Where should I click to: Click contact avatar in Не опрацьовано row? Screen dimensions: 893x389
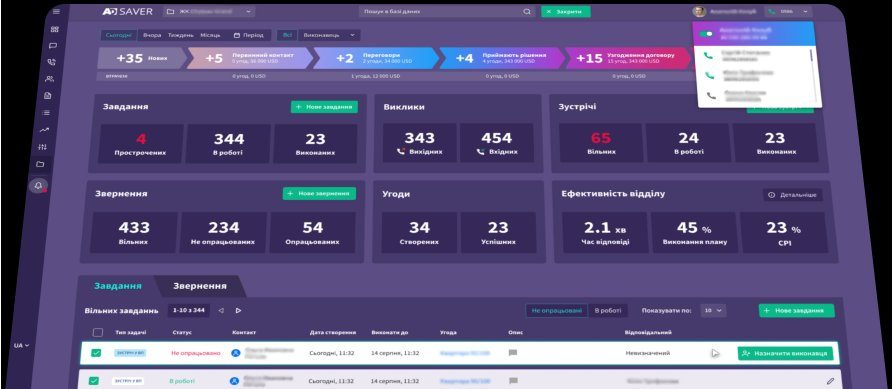click(x=235, y=353)
